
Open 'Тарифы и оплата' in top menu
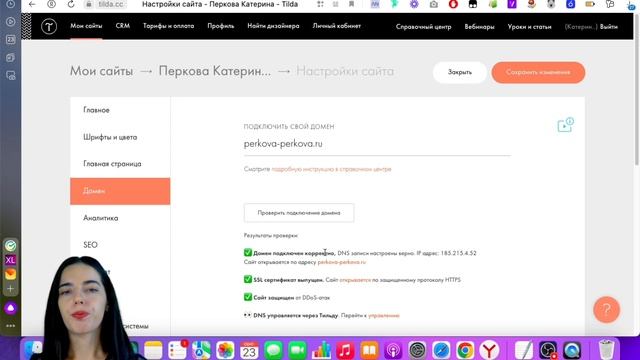pos(169,26)
